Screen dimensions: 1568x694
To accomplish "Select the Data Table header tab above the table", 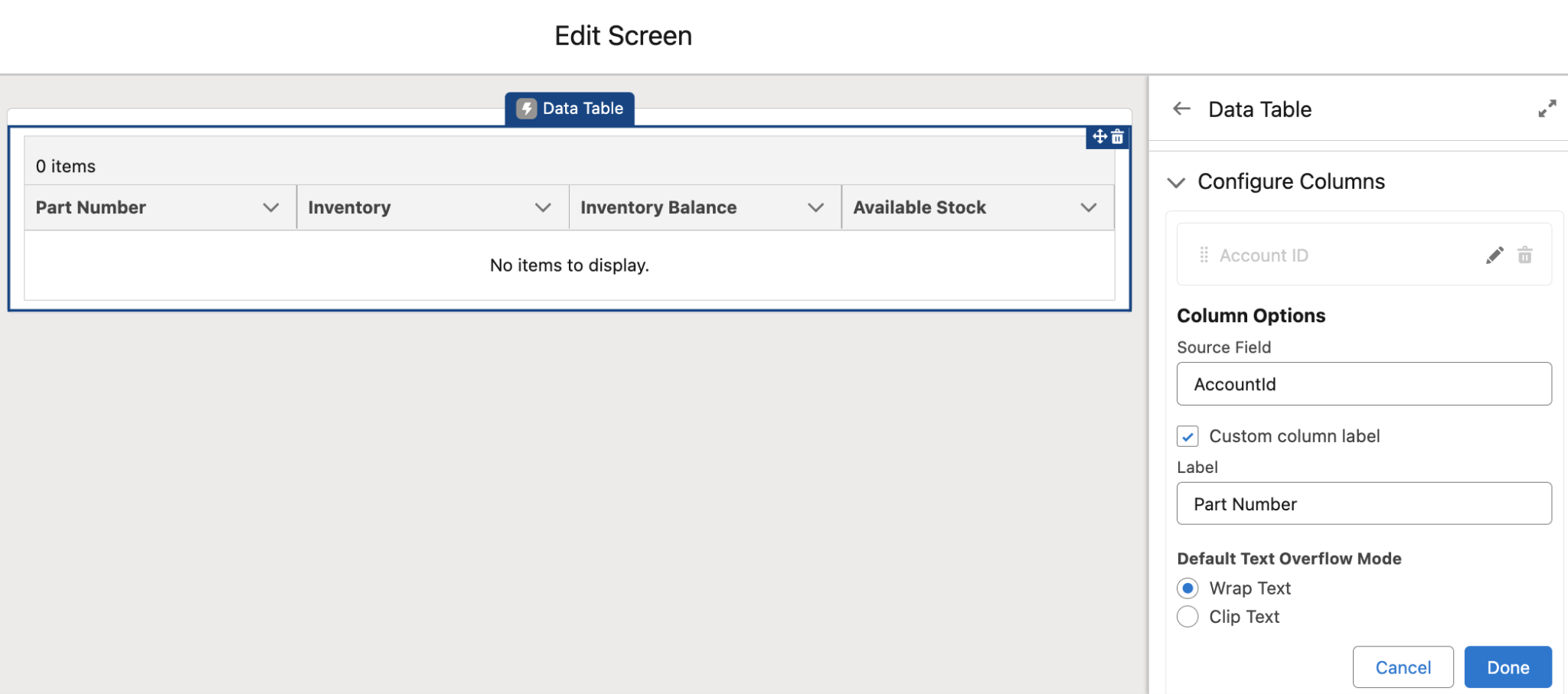I will click(x=570, y=108).
